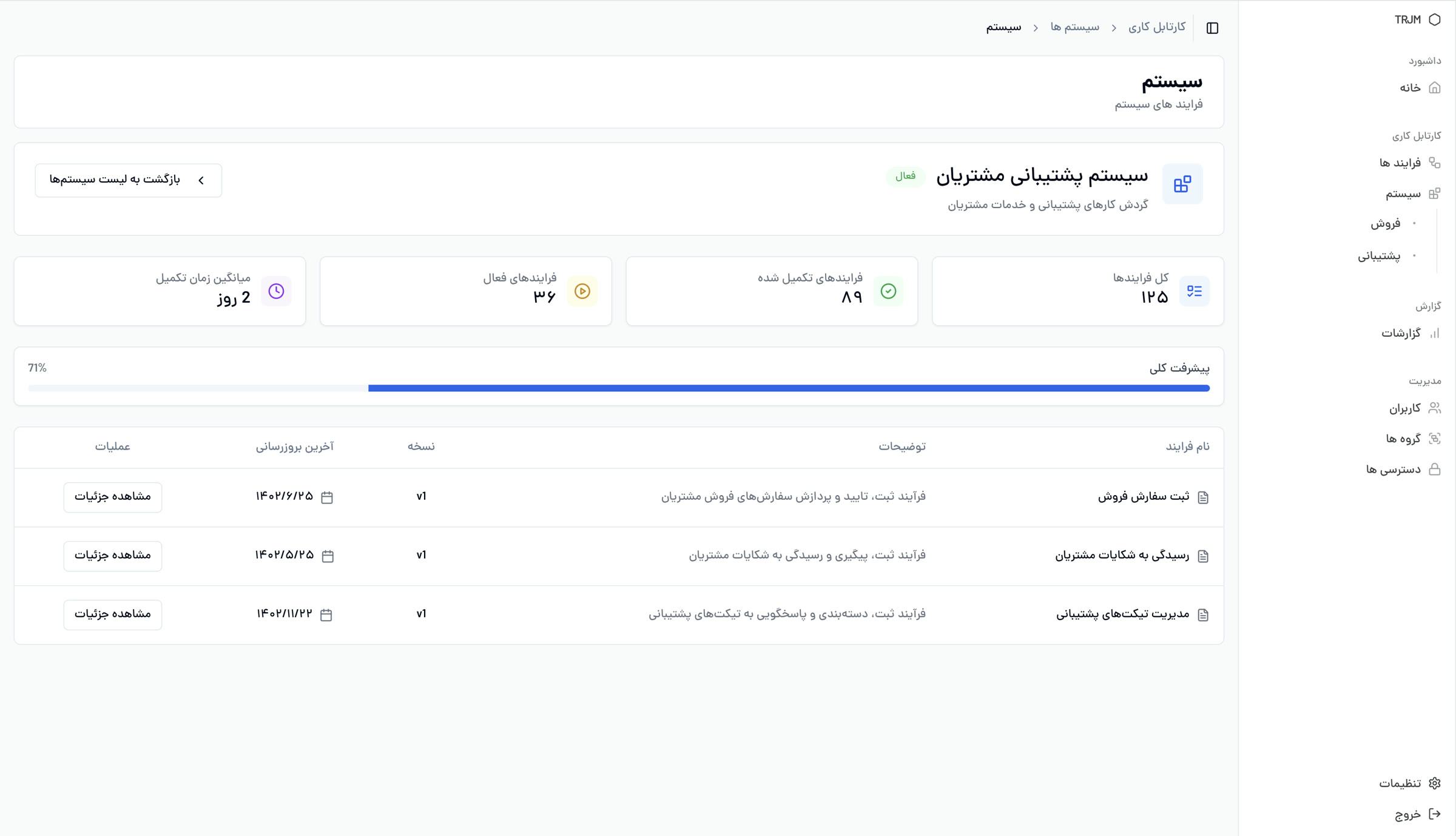Screen dimensions: 1456x836
Task: Go to سیستم ها breadcrumb
Action: pyautogui.click(x=1075, y=27)
